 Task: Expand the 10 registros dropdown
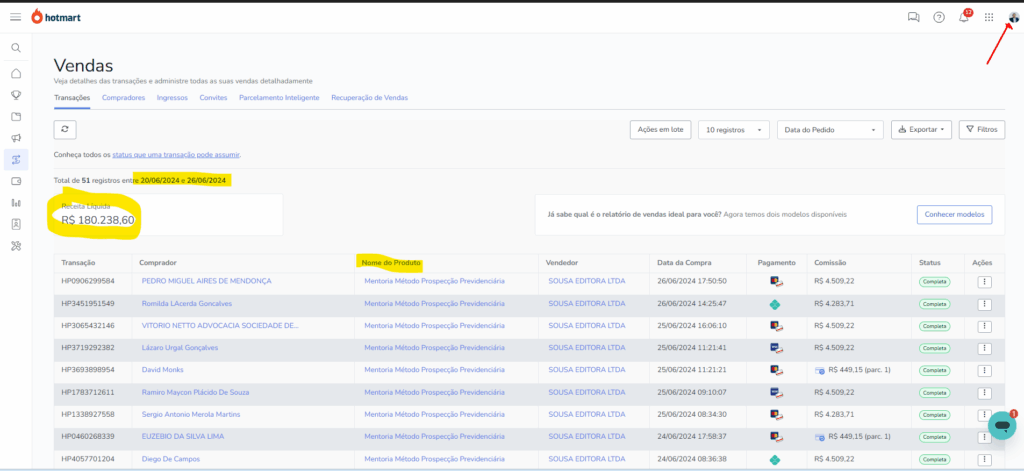(733, 130)
